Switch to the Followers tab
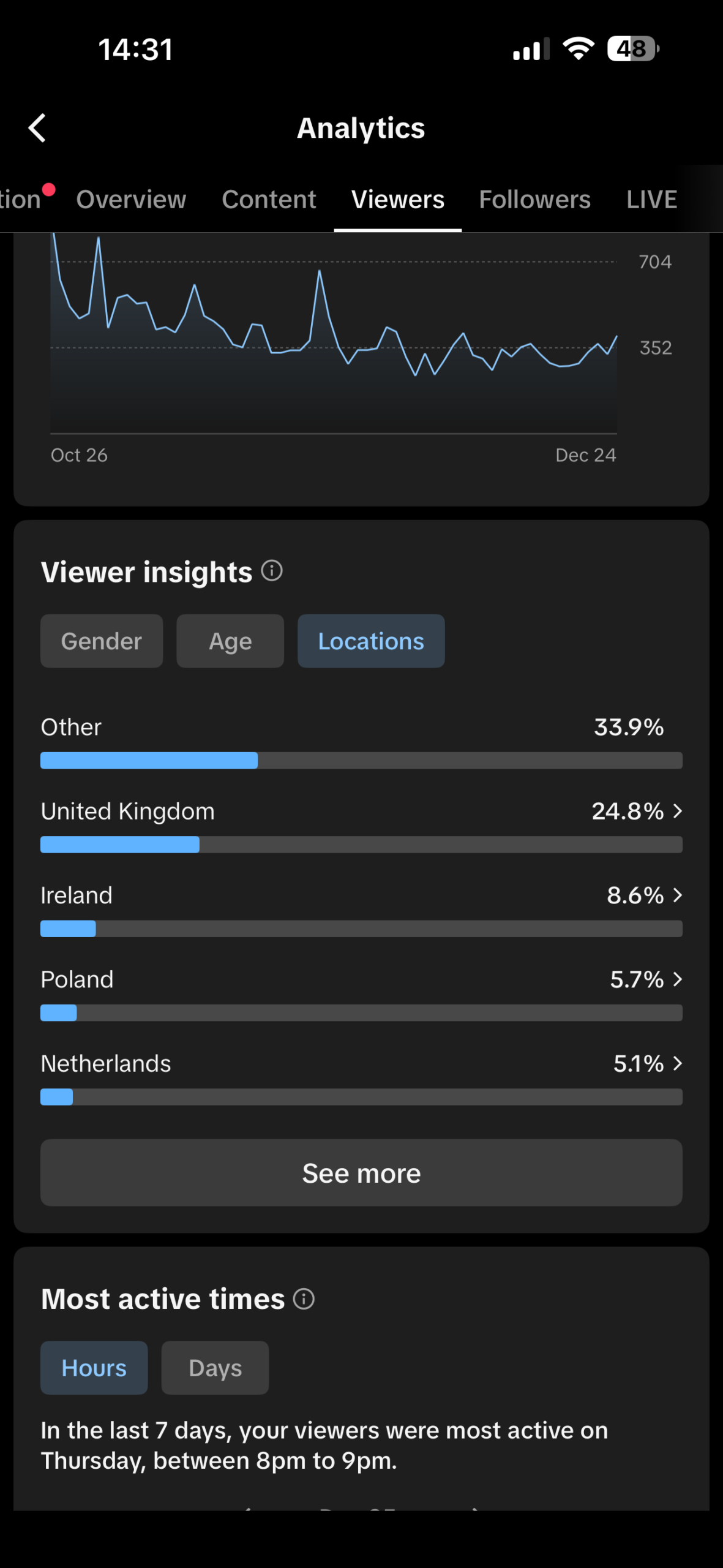Viewport: 723px width, 1568px height. coord(534,200)
